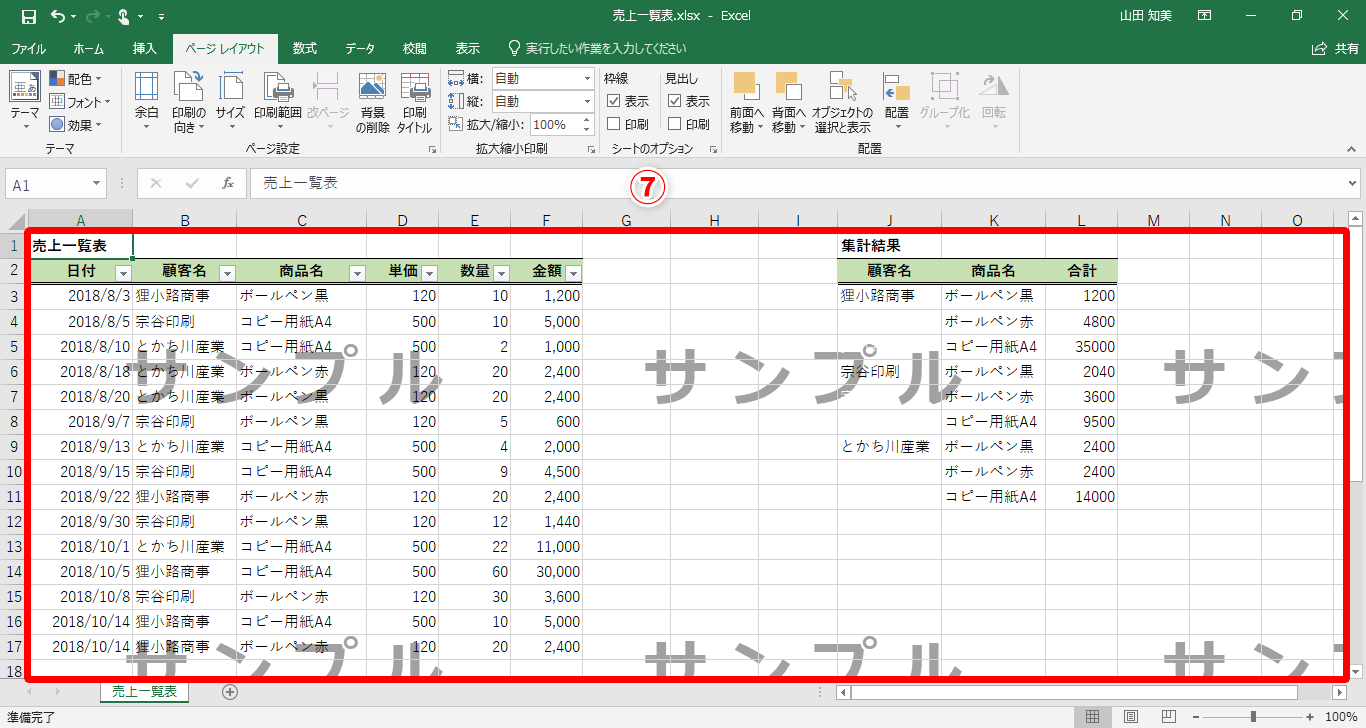Screen dimensions: 1366x728
Task: Open filter dropdown for 単価 column
Action: (x=429, y=272)
